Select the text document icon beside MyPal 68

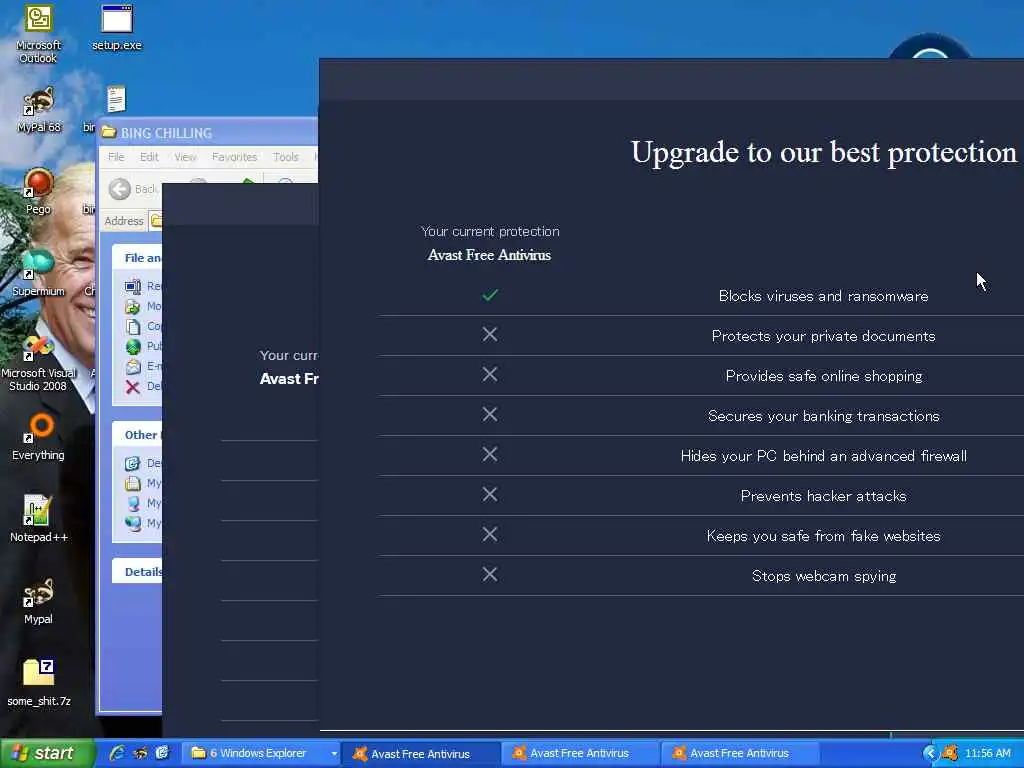click(x=116, y=100)
